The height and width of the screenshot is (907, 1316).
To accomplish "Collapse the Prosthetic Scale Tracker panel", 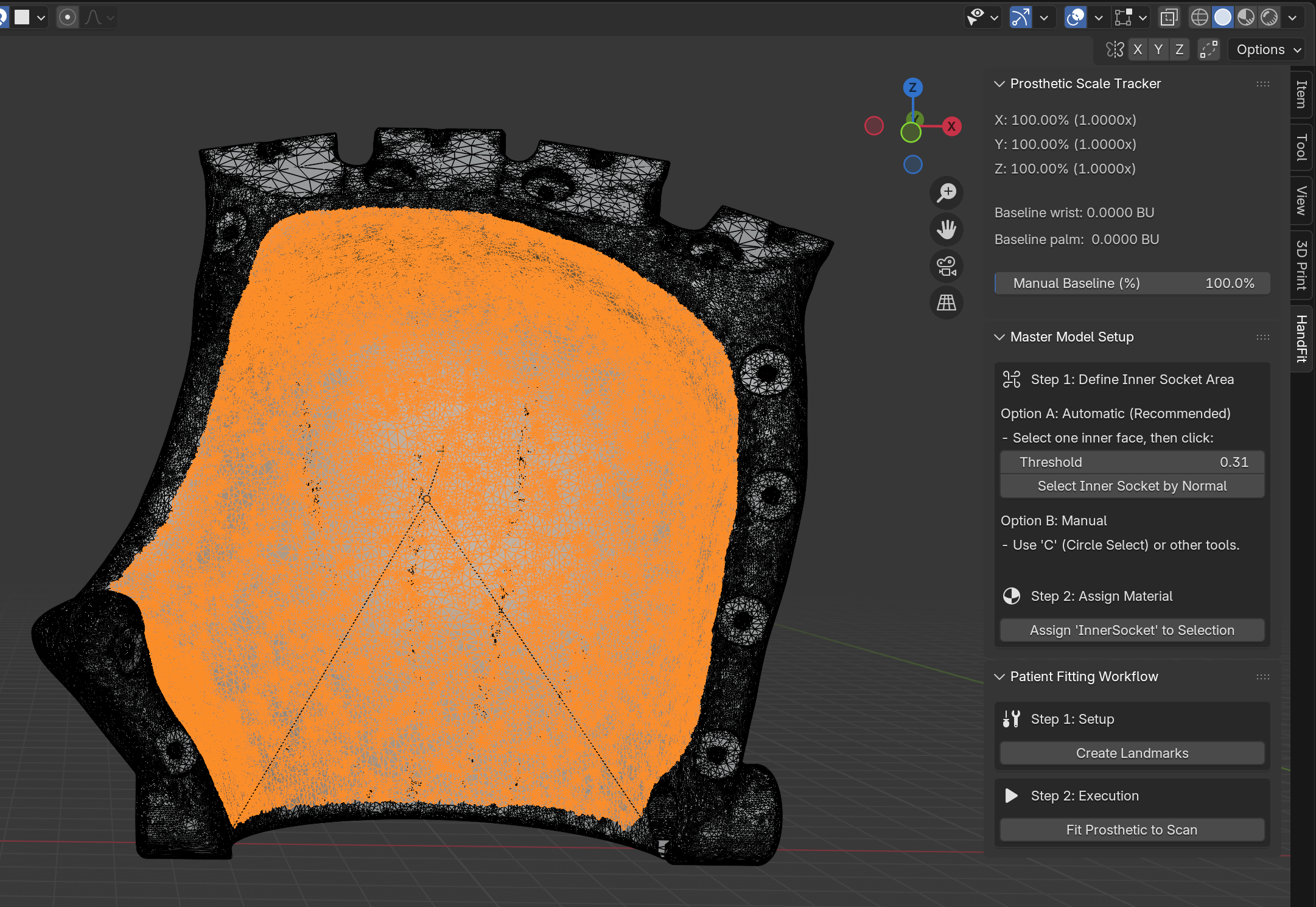I will click(999, 84).
